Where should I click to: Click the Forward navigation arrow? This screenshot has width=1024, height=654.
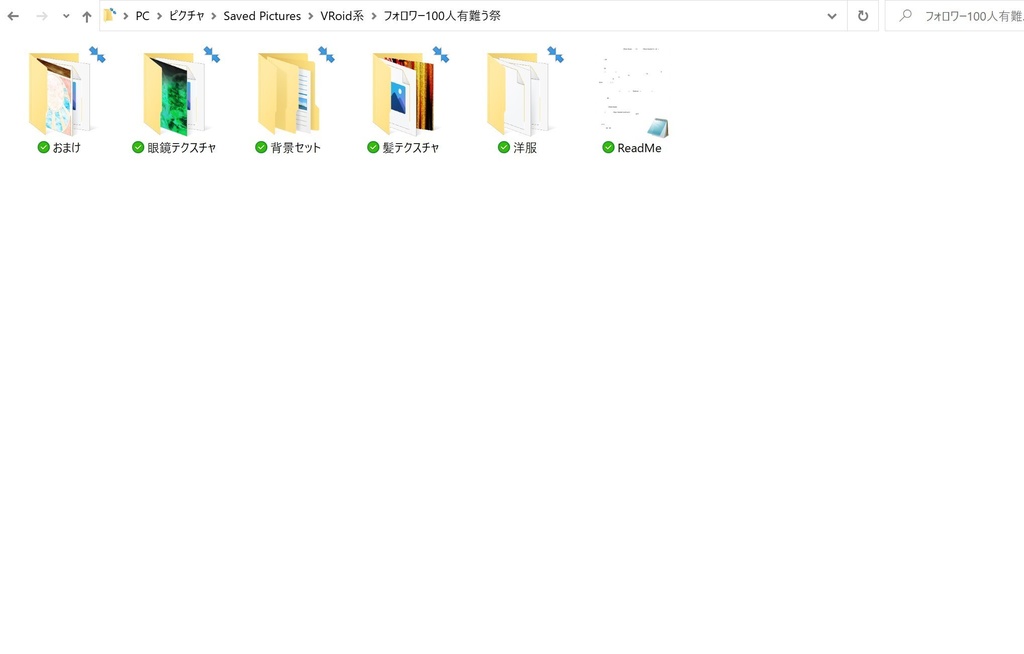click(x=42, y=16)
